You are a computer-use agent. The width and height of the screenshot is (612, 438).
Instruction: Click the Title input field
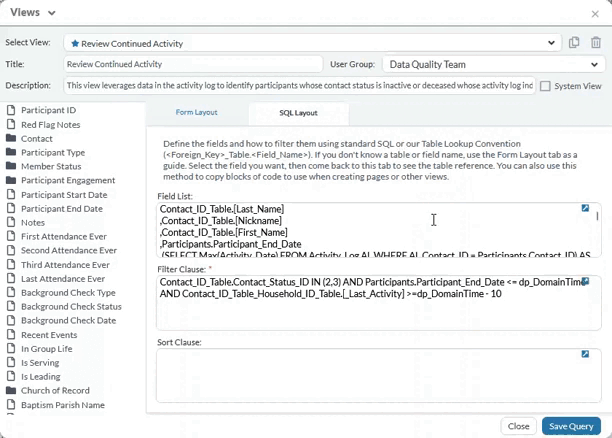click(x=193, y=64)
